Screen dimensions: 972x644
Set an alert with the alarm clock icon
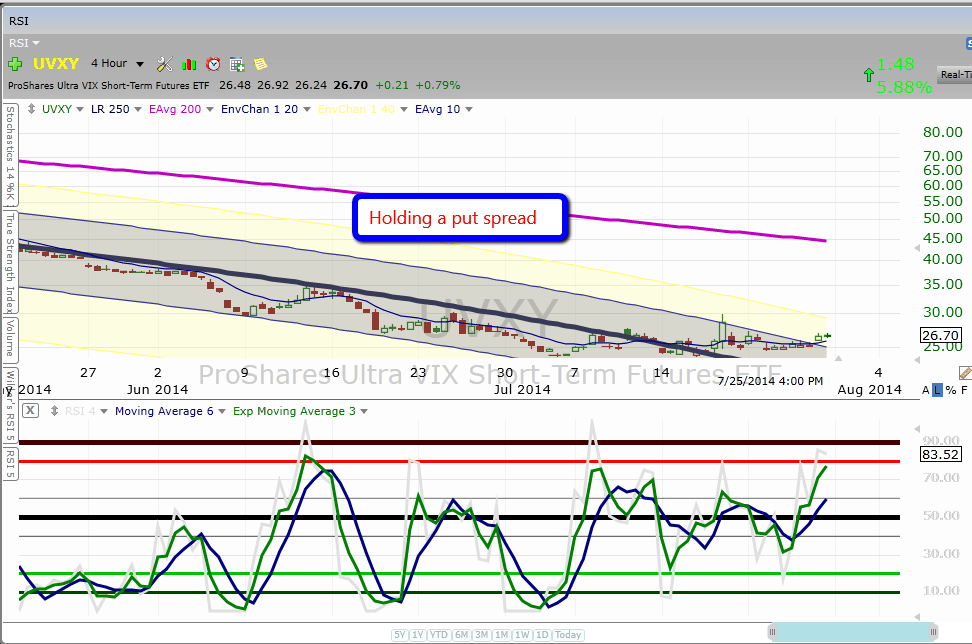click(x=212, y=64)
